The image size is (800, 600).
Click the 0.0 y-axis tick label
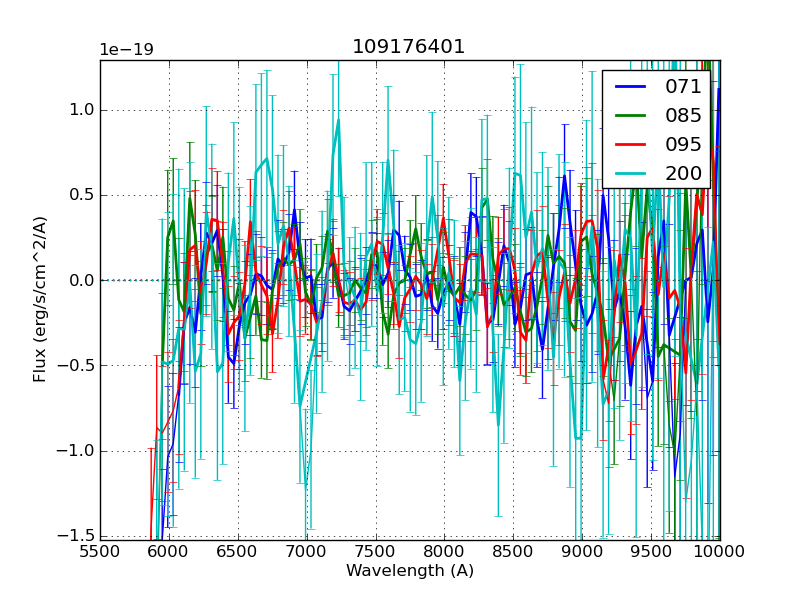[x=81, y=280]
